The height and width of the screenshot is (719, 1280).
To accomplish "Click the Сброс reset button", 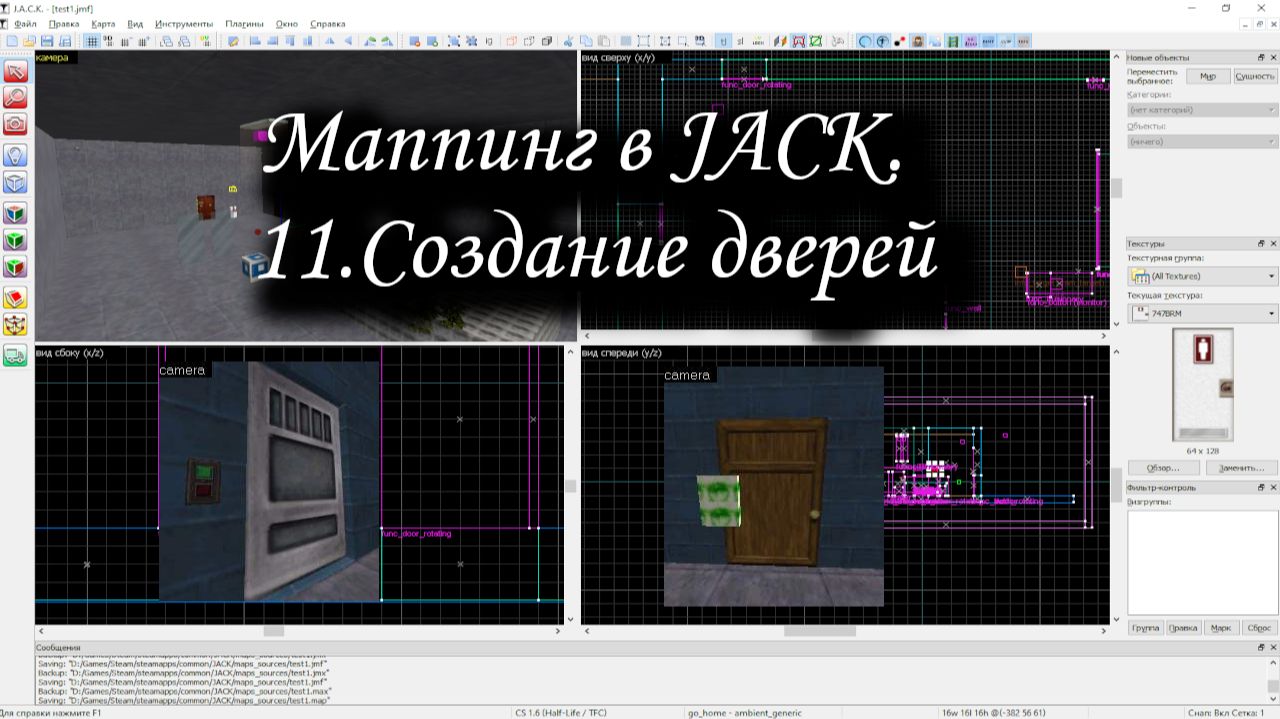I will [x=1258, y=628].
